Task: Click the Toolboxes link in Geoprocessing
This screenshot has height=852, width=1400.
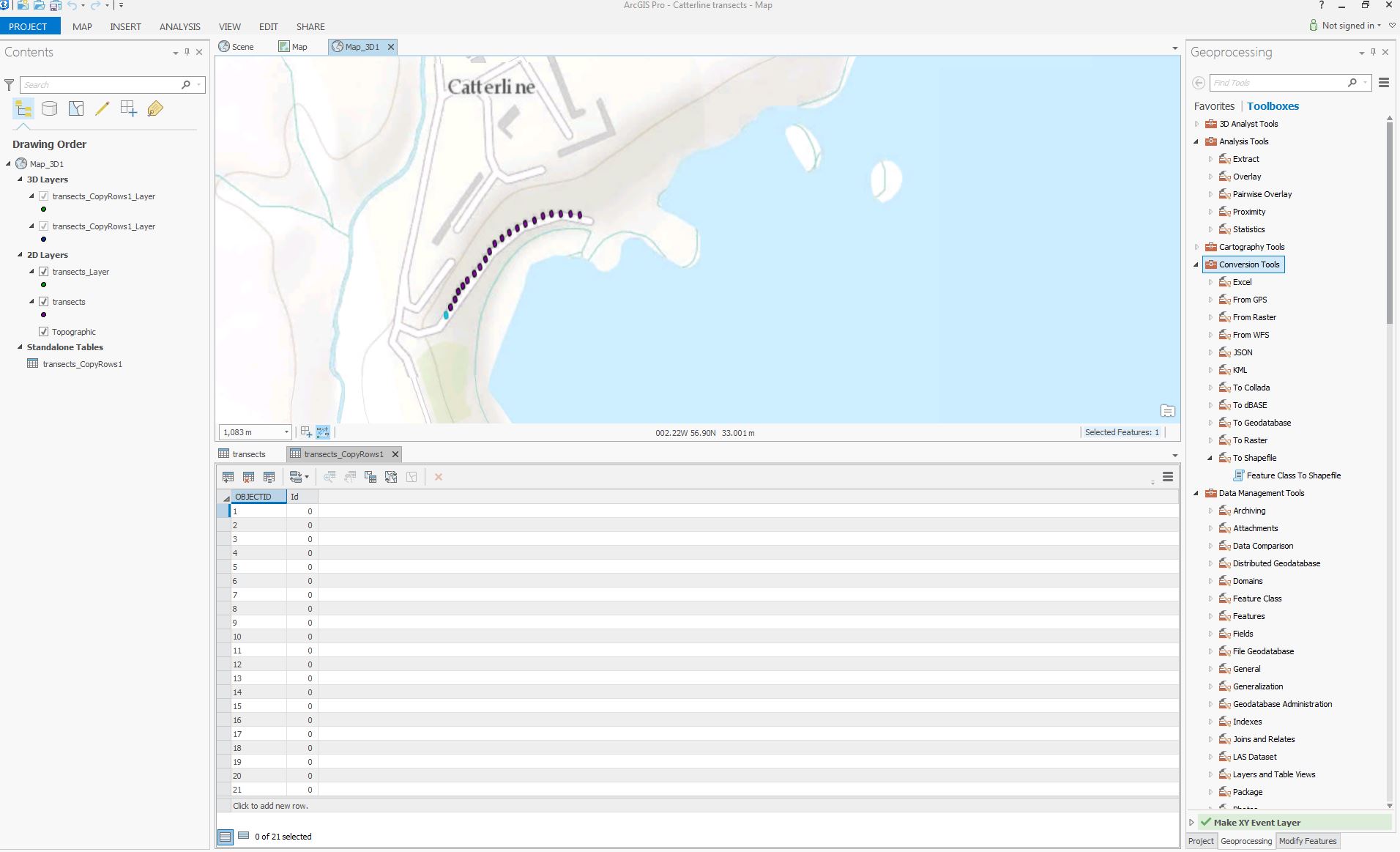Action: pos(1273,106)
